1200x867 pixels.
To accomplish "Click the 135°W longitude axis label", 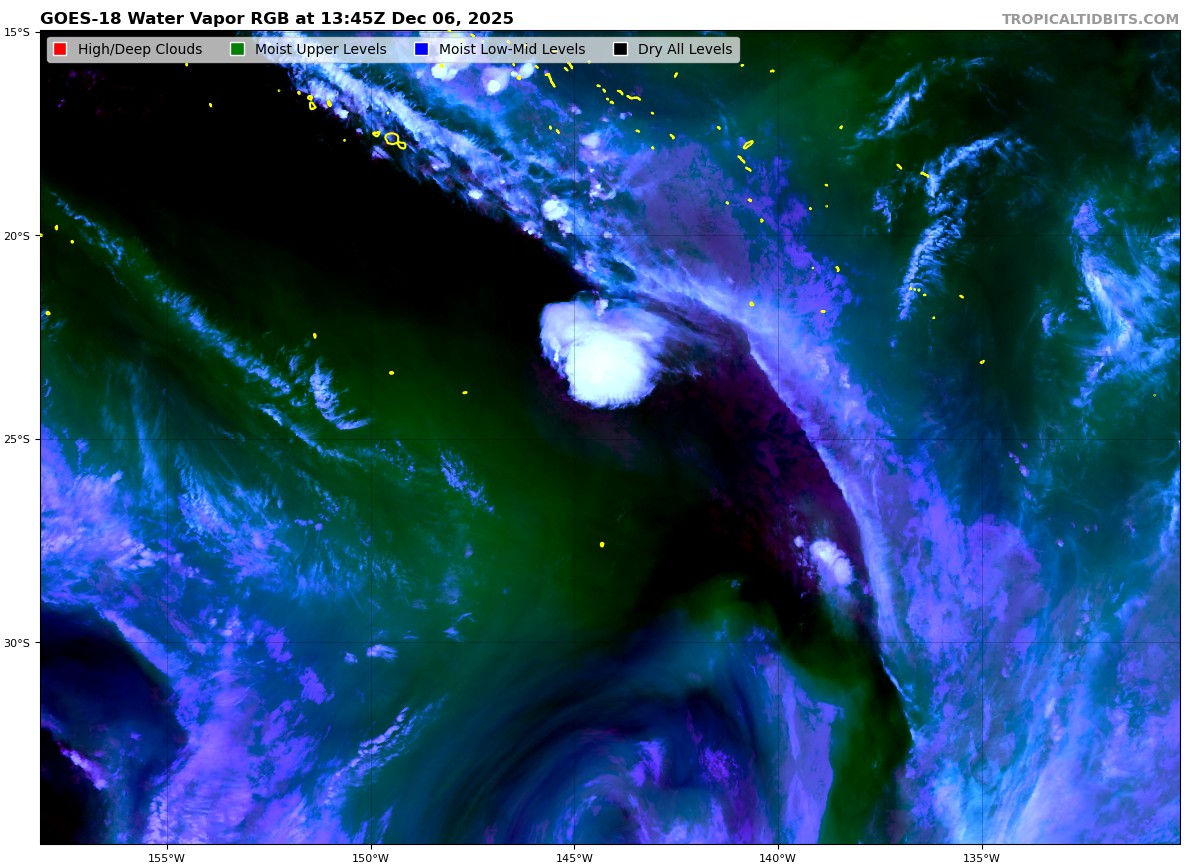I will click(981, 857).
